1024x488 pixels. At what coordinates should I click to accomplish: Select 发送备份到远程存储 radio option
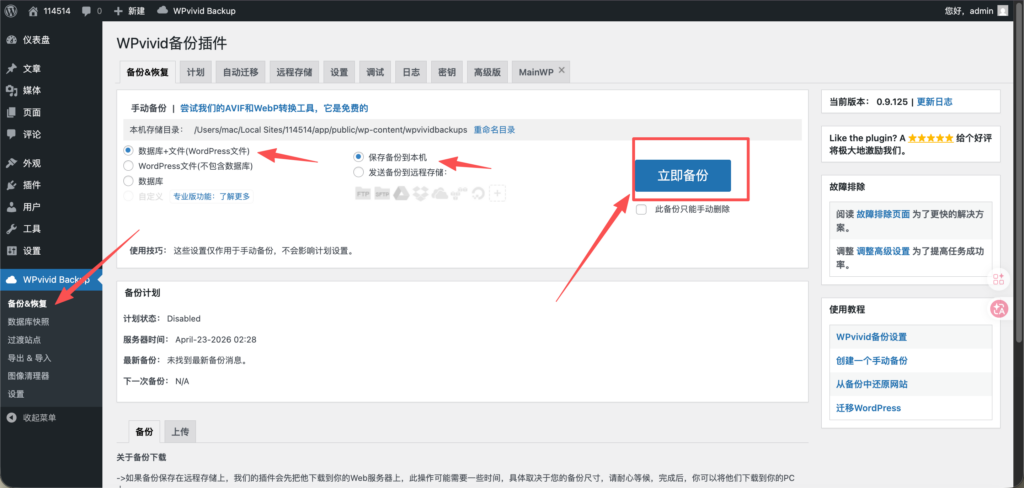[358, 172]
